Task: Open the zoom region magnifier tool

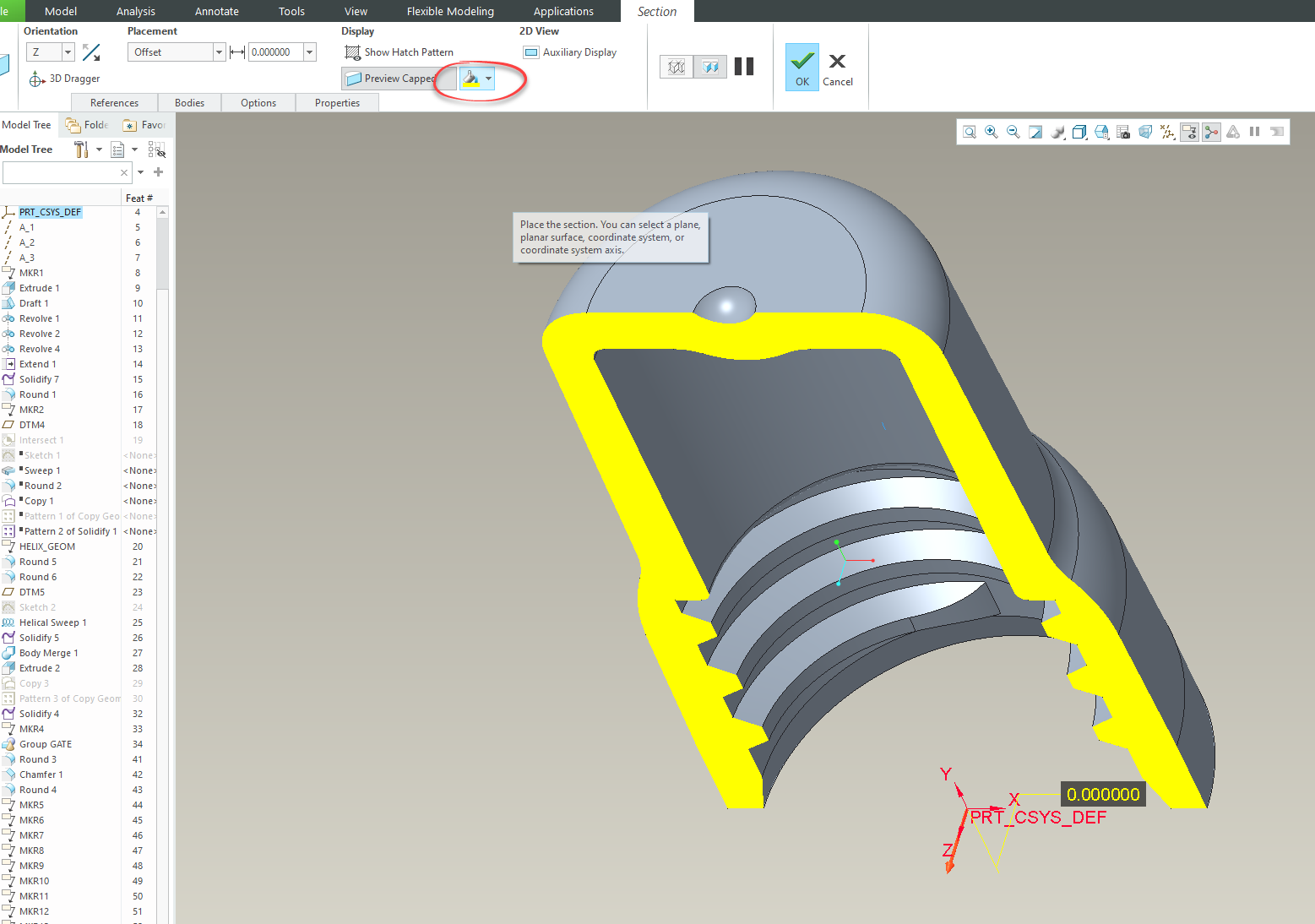Action: coord(970,131)
